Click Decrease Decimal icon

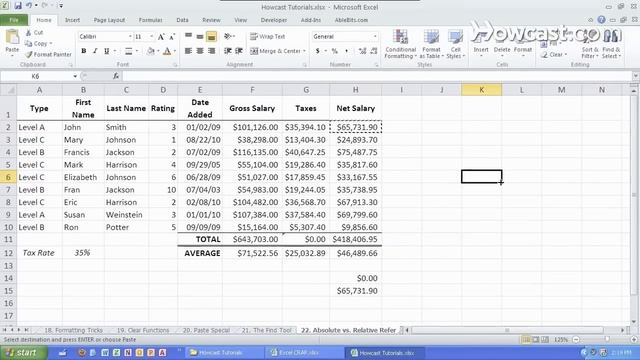tap(373, 51)
